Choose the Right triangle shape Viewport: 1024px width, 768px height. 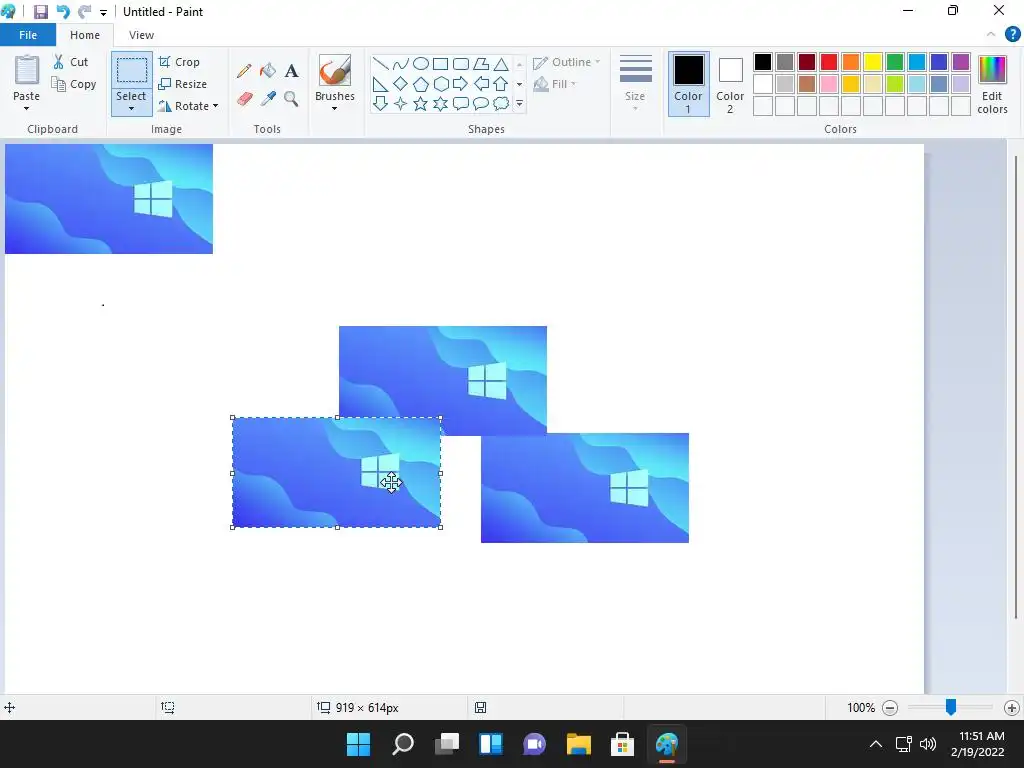click(380, 84)
